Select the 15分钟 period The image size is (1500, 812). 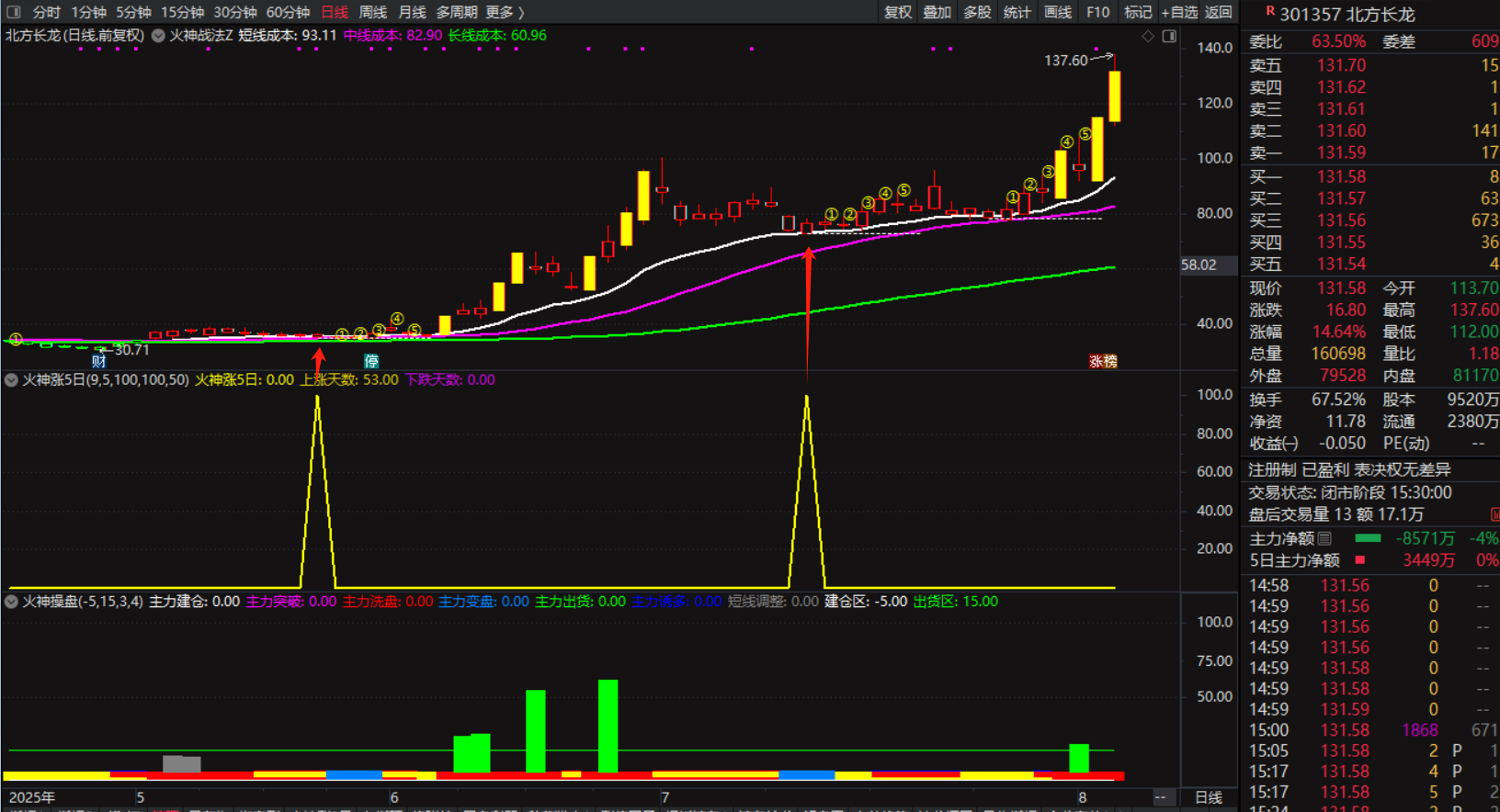(182, 12)
